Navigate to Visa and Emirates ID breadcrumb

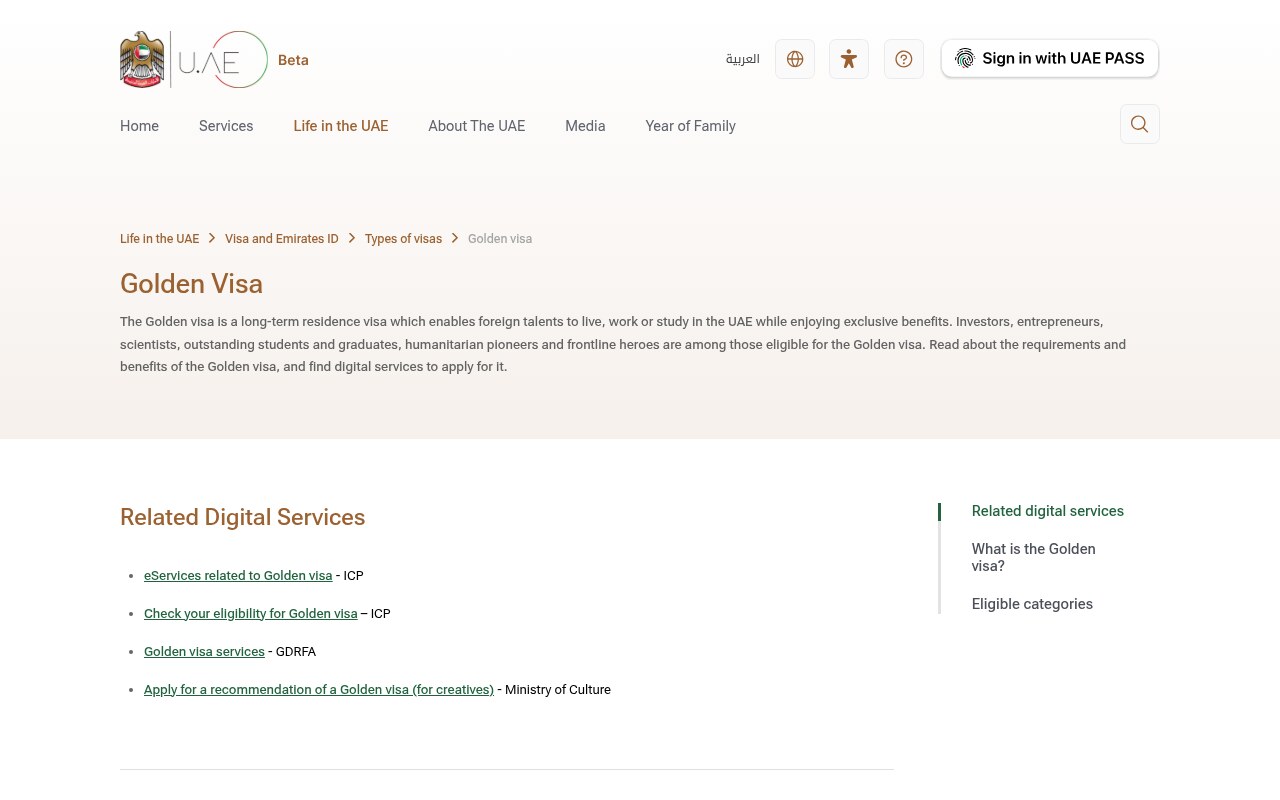(282, 239)
